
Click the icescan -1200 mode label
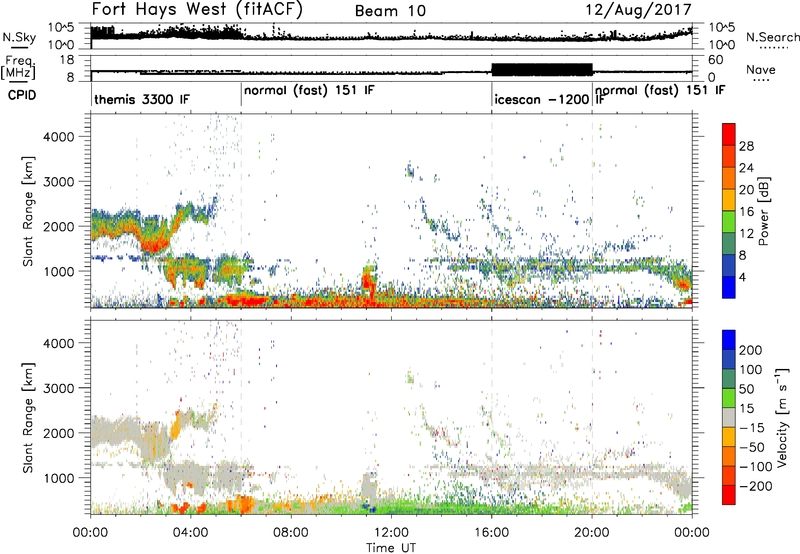(542, 99)
